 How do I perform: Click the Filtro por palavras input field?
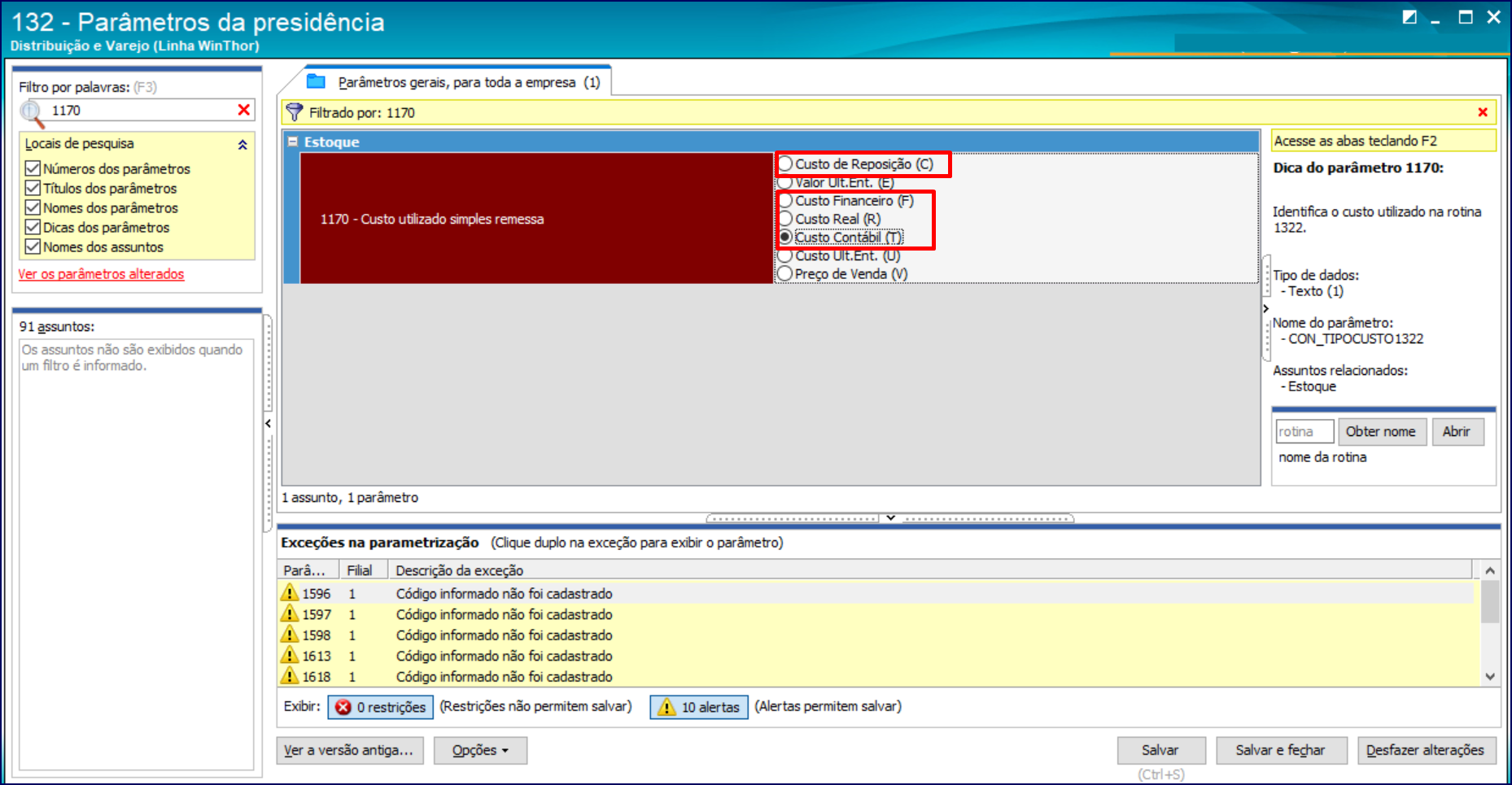pyautogui.click(x=141, y=110)
